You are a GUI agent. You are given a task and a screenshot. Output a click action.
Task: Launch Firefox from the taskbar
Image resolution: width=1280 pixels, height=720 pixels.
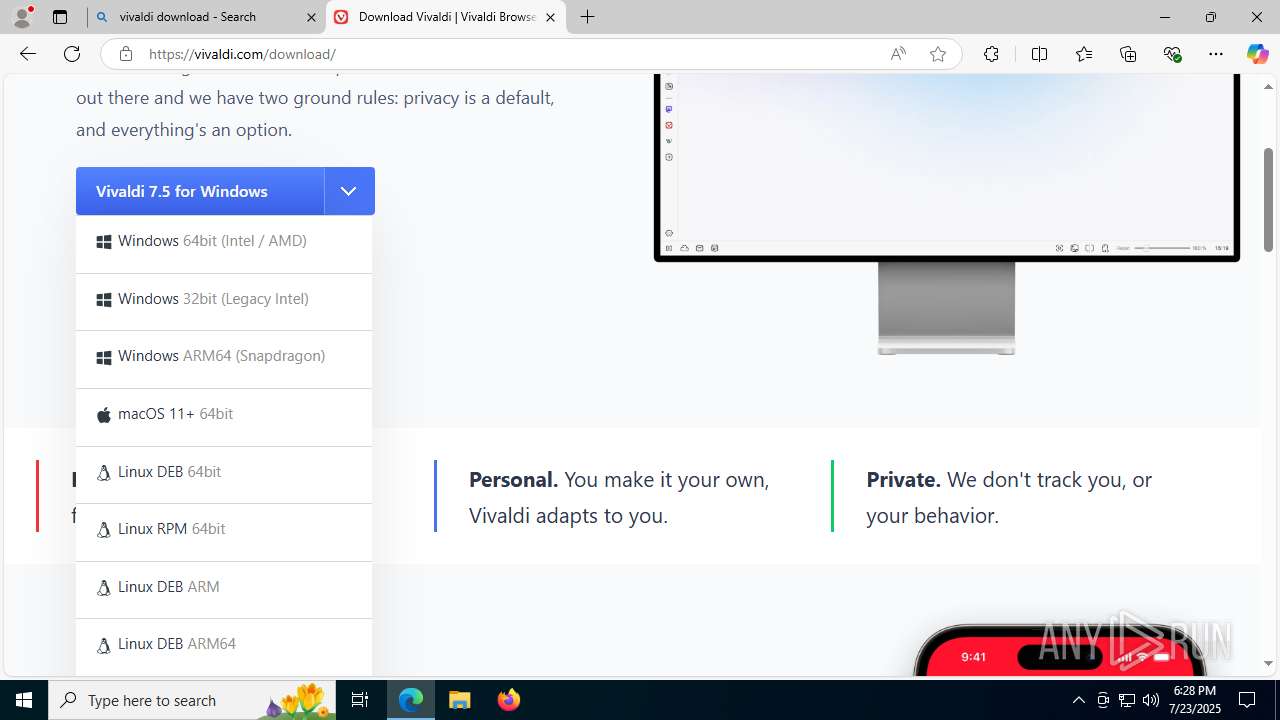(x=509, y=700)
